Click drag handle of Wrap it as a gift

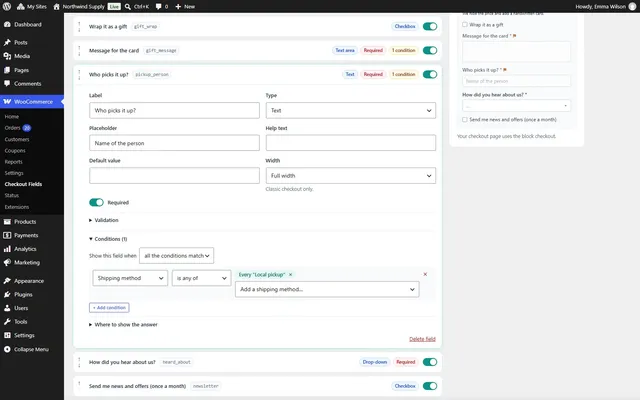79,27
